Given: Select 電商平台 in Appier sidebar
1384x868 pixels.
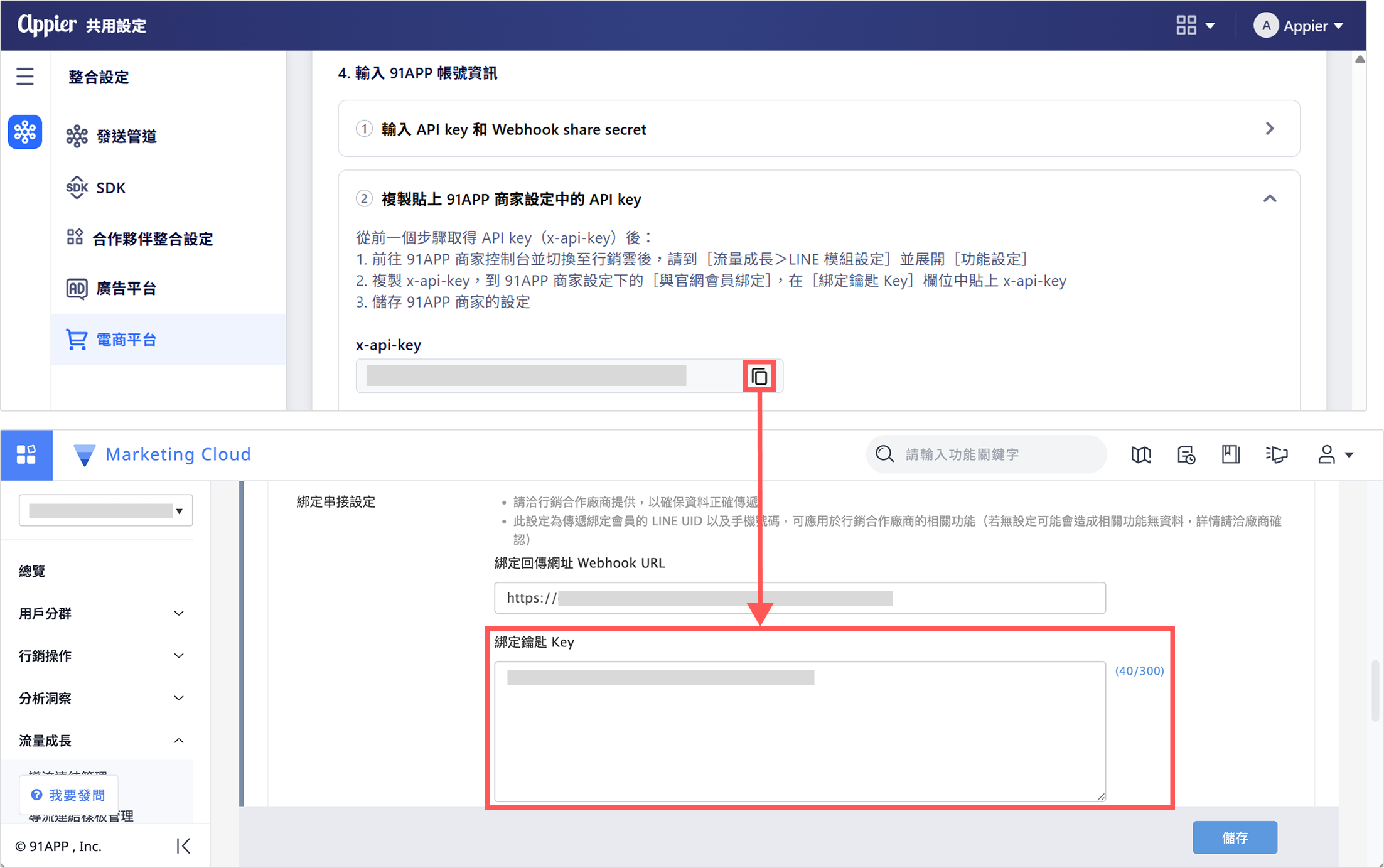Looking at the screenshot, I should (x=168, y=340).
